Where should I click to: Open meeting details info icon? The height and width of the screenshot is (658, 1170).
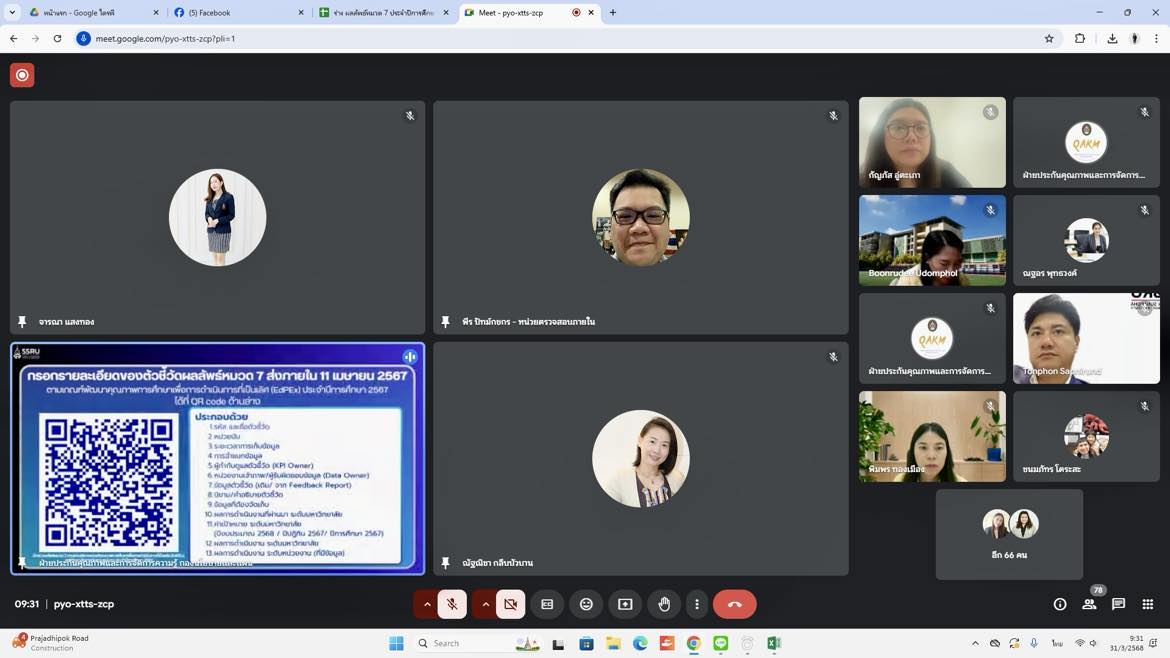click(x=1060, y=604)
